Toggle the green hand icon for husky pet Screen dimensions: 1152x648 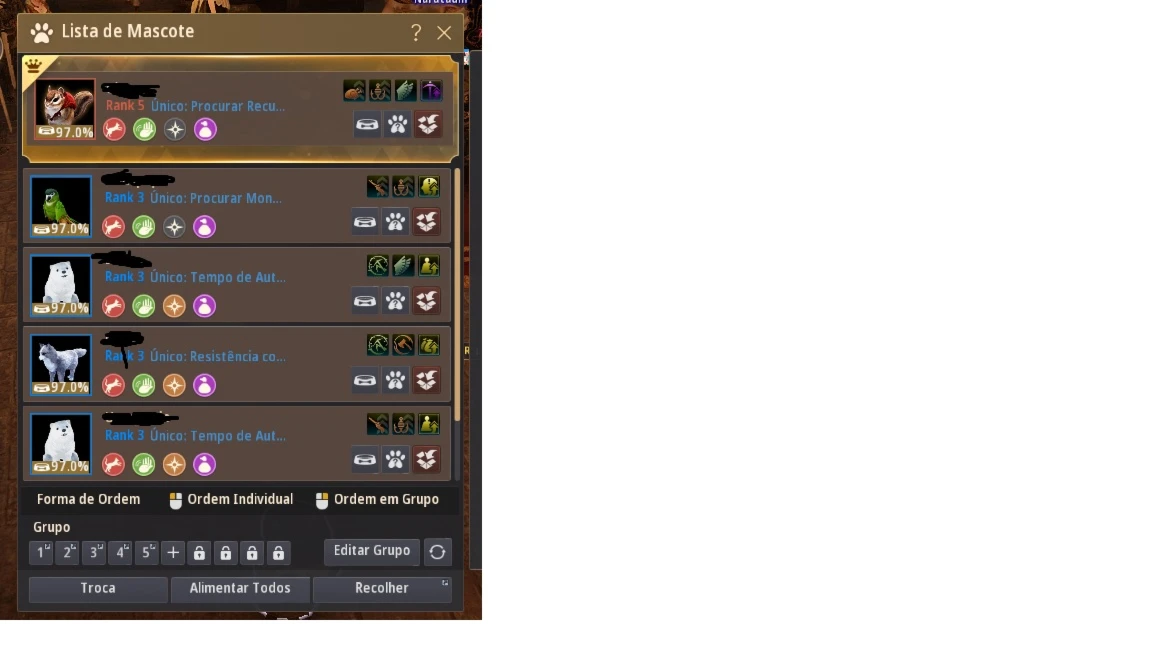[144, 385]
